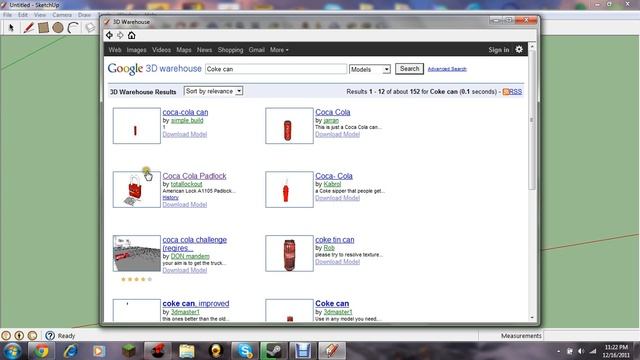Click Sign in link
The width and height of the screenshot is (640, 360).
point(499,50)
